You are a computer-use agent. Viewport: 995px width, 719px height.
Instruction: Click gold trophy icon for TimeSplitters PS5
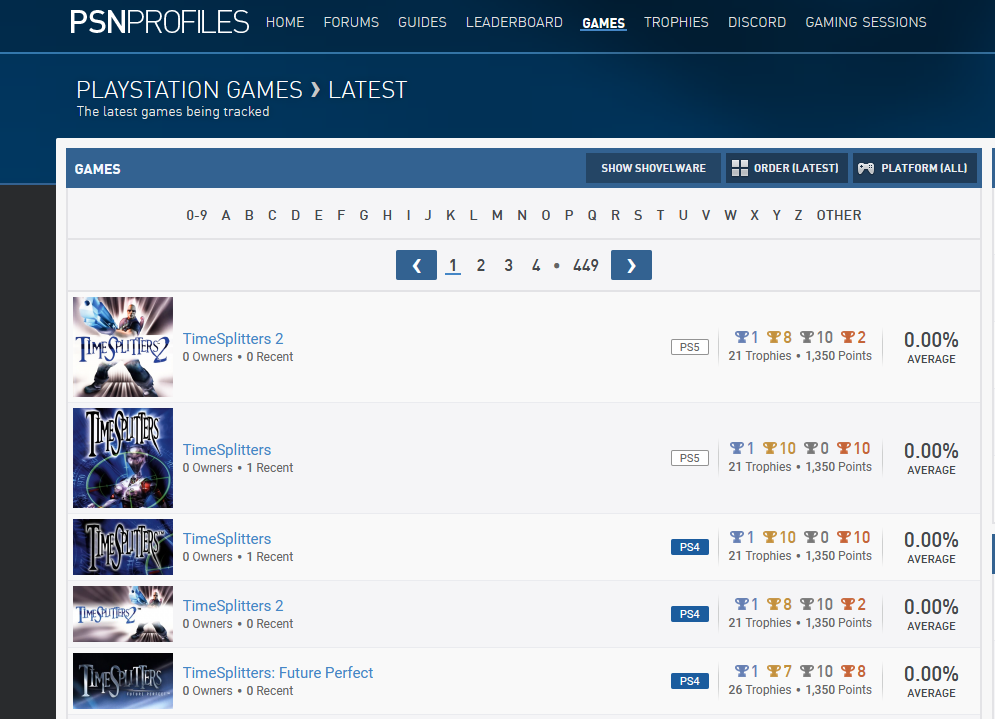tap(770, 448)
